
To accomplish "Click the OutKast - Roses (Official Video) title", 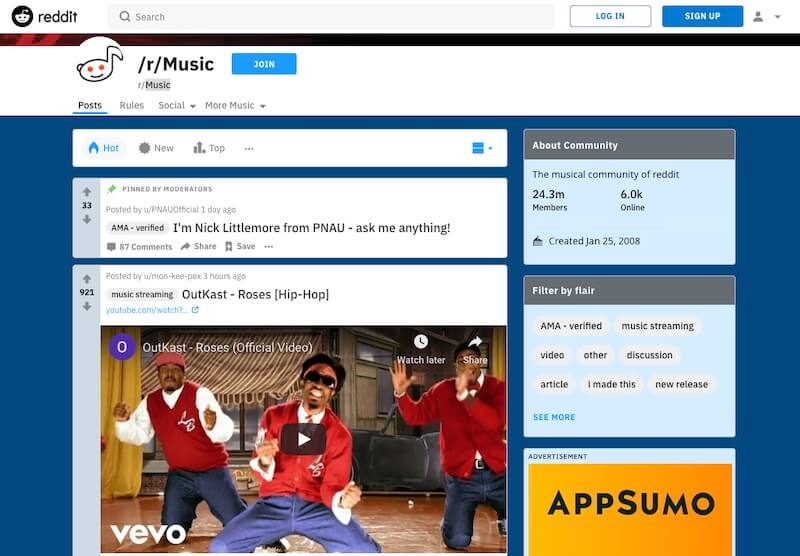I will point(227,347).
